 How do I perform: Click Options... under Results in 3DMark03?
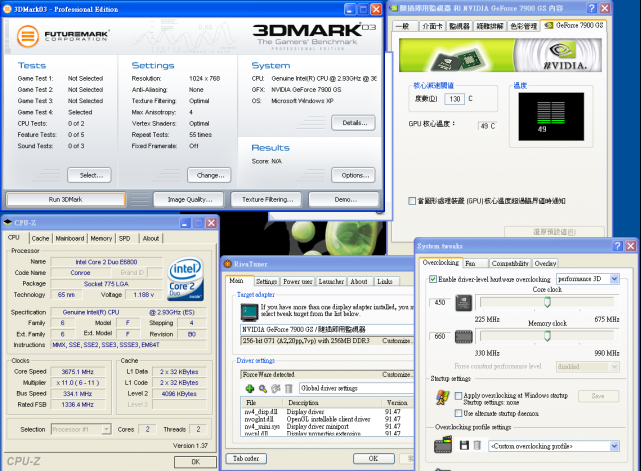click(353, 175)
